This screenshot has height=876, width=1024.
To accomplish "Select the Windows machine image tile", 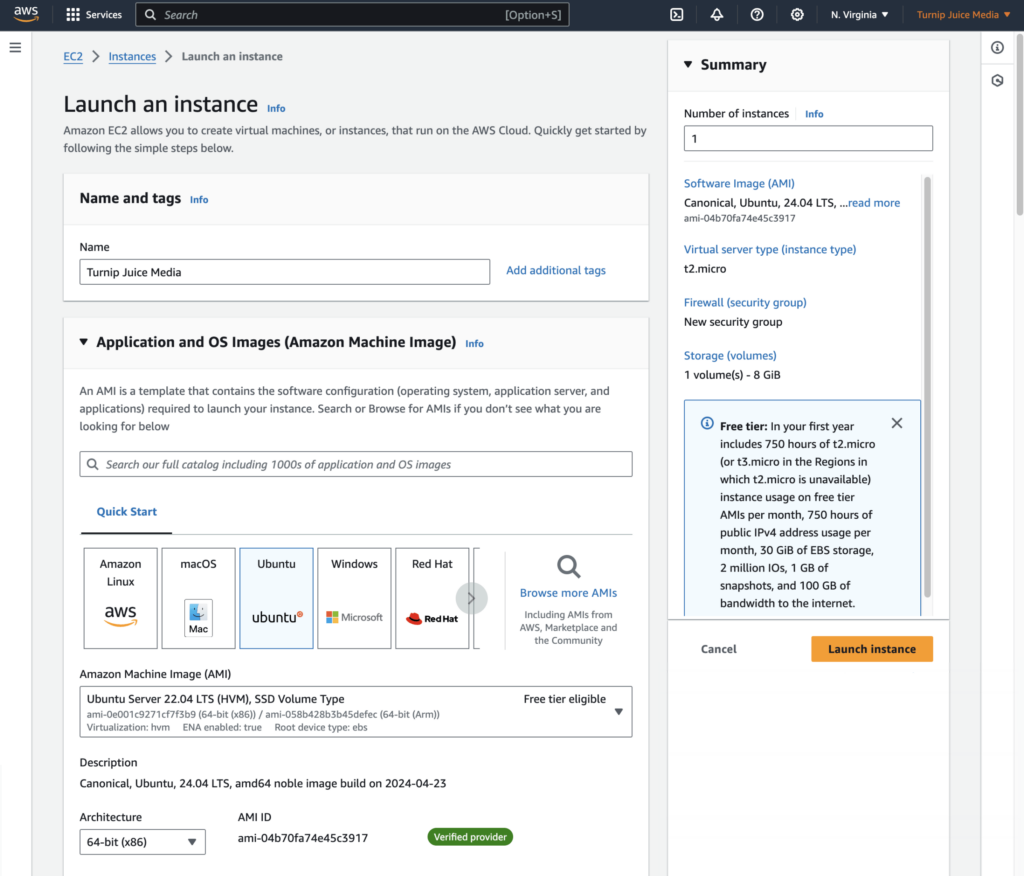I will [x=354, y=597].
